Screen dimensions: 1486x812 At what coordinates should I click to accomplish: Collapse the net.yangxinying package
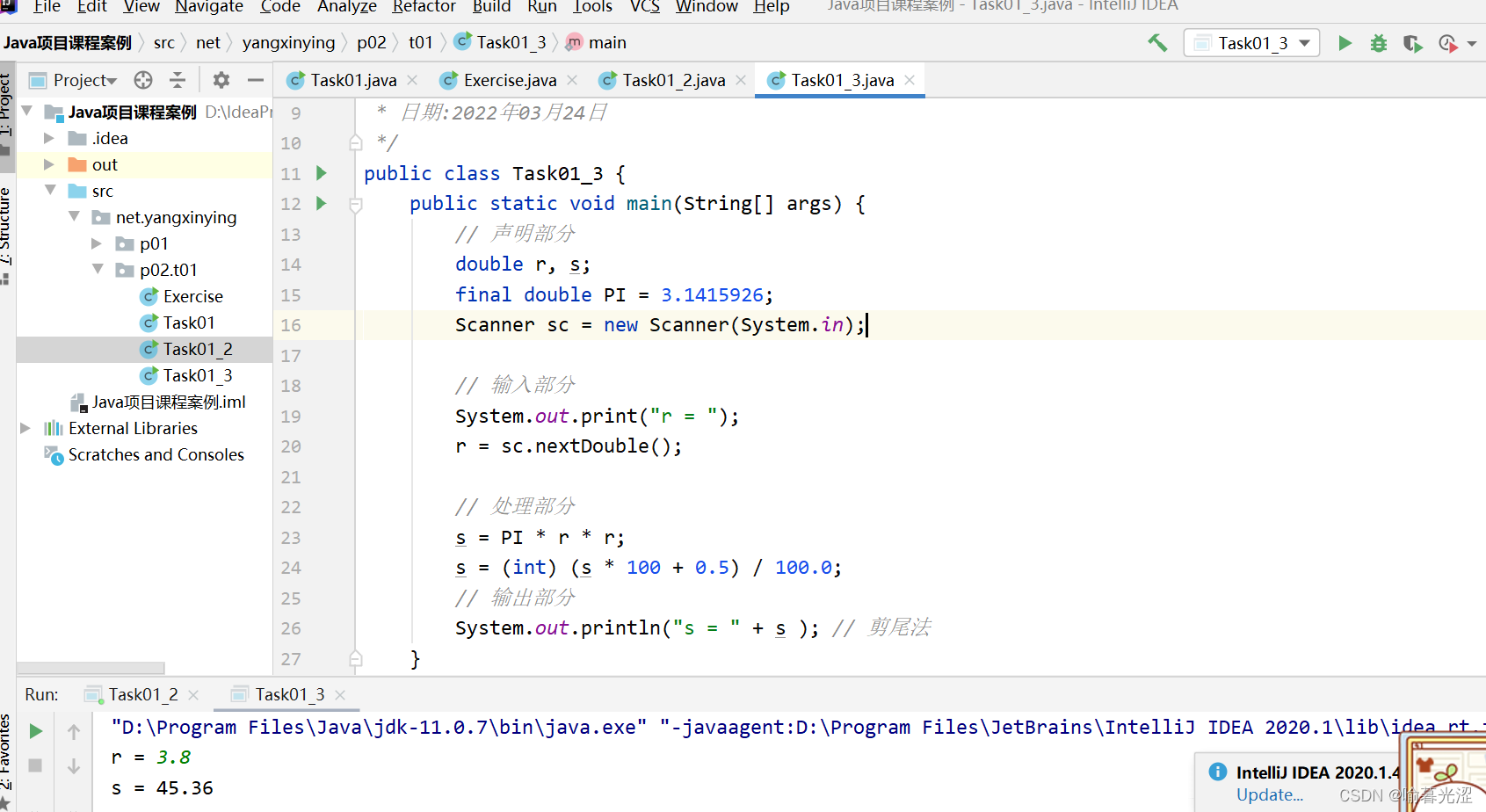(74, 216)
